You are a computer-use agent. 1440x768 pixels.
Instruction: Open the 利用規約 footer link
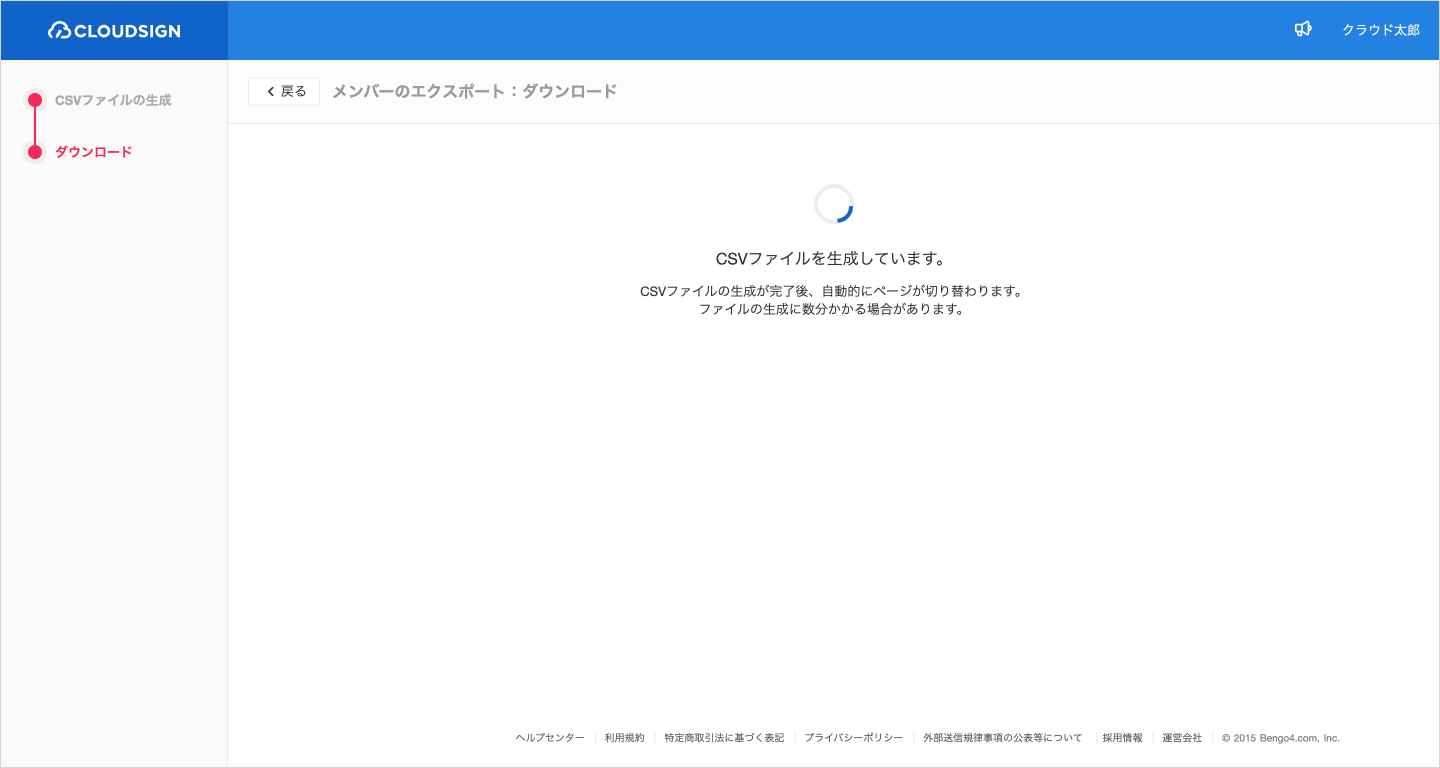(x=624, y=738)
